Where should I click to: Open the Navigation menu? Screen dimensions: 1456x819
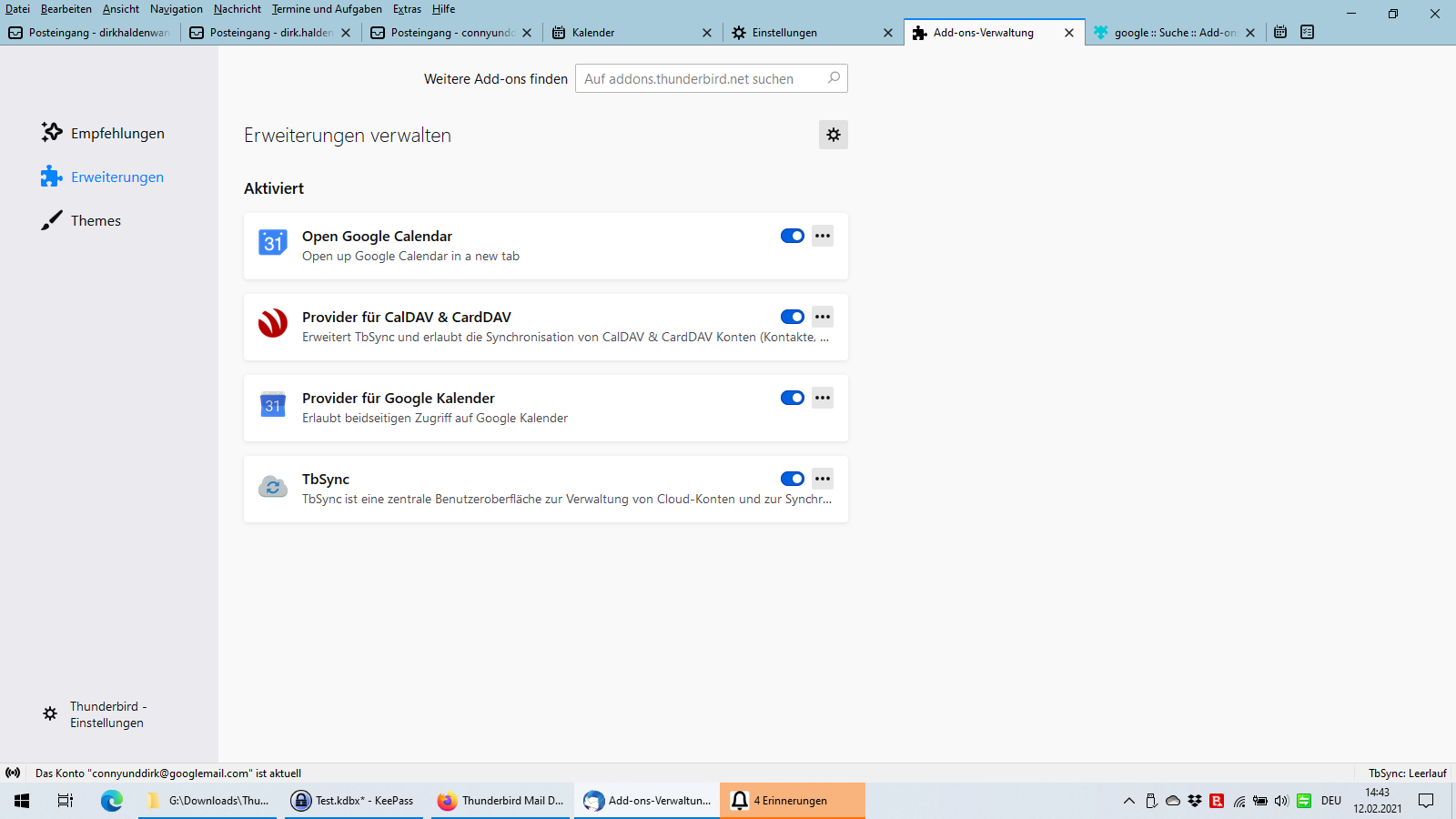pos(177,9)
